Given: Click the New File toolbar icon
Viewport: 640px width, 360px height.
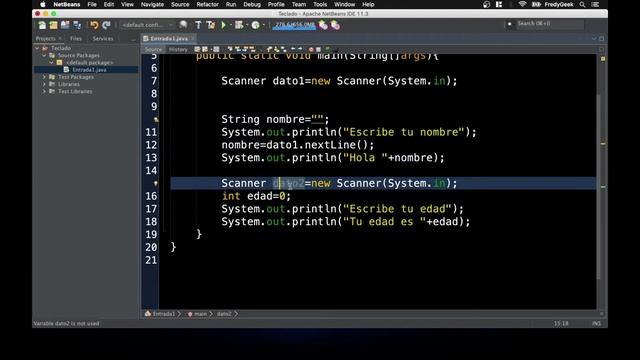Looking at the screenshot, I should [42, 25].
